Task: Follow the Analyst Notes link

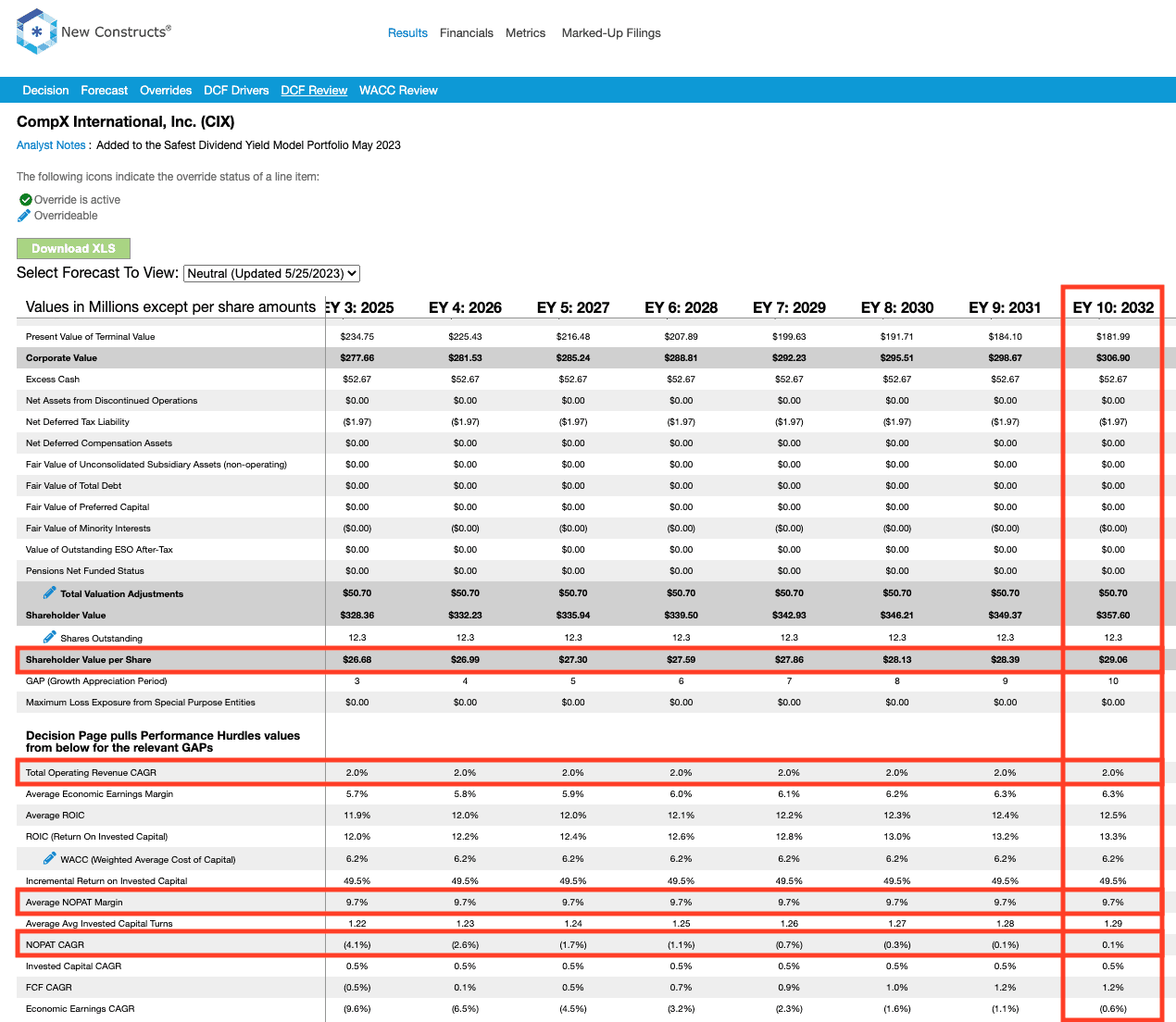Action: pos(51,145)
